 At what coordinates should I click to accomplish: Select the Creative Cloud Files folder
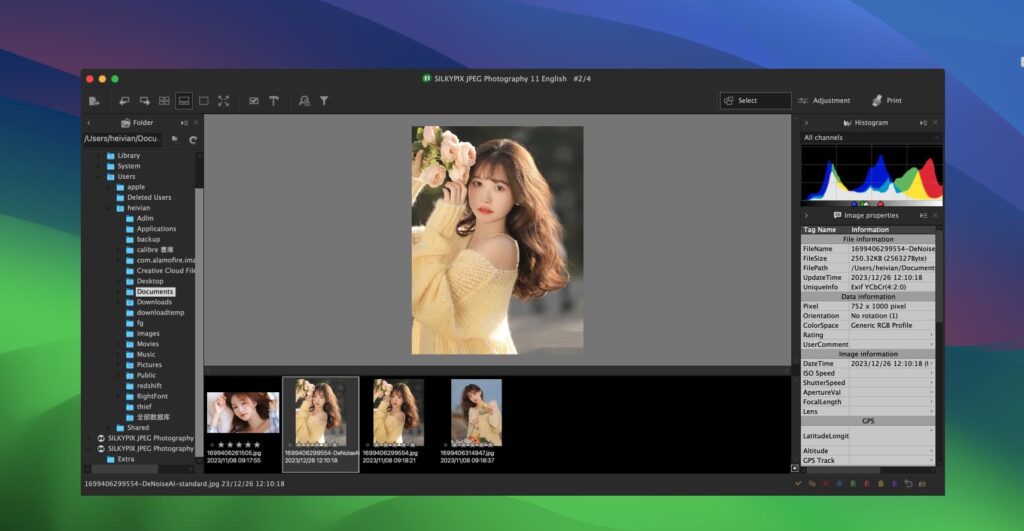coord(165,270)
